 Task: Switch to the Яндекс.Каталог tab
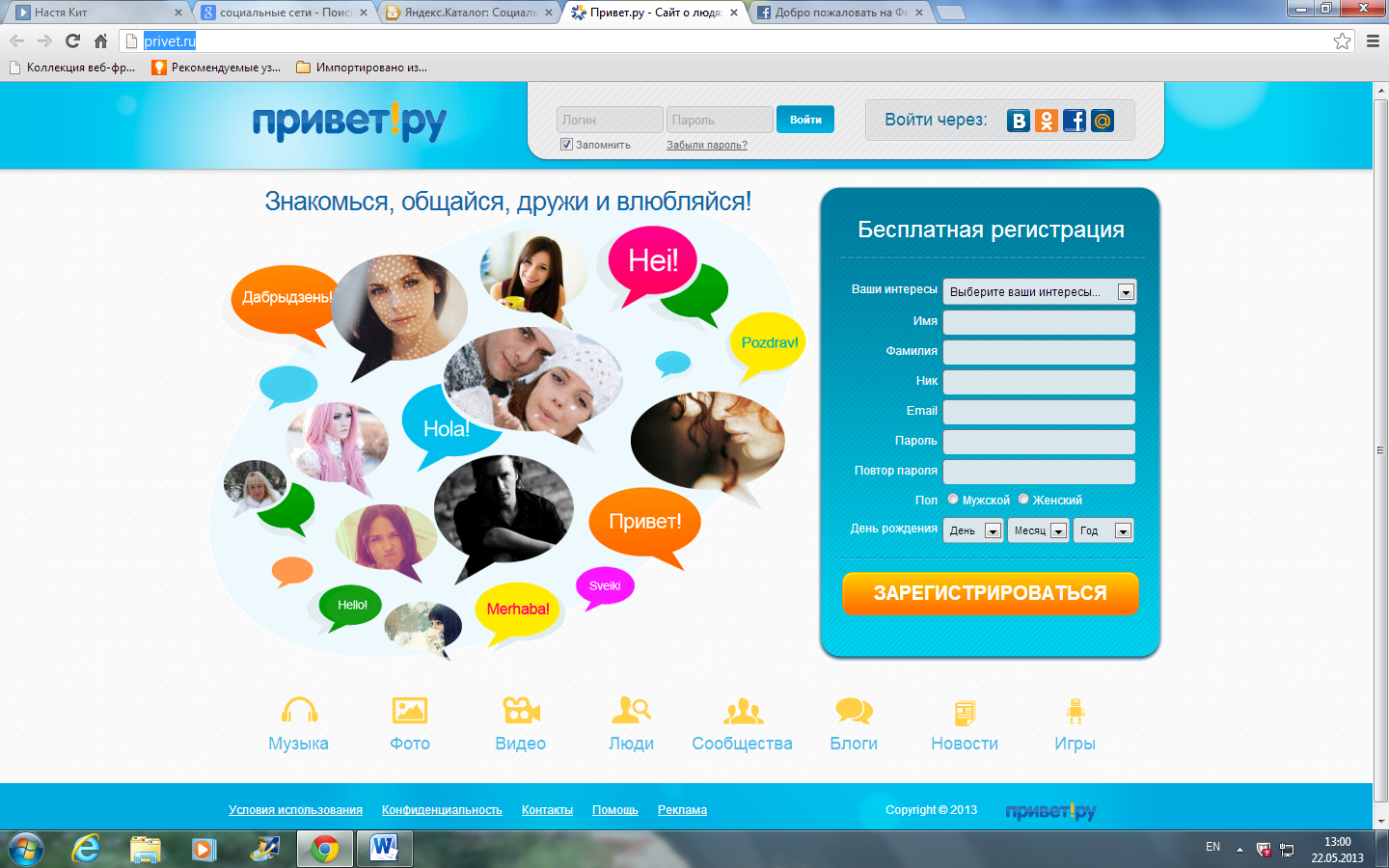470,13
